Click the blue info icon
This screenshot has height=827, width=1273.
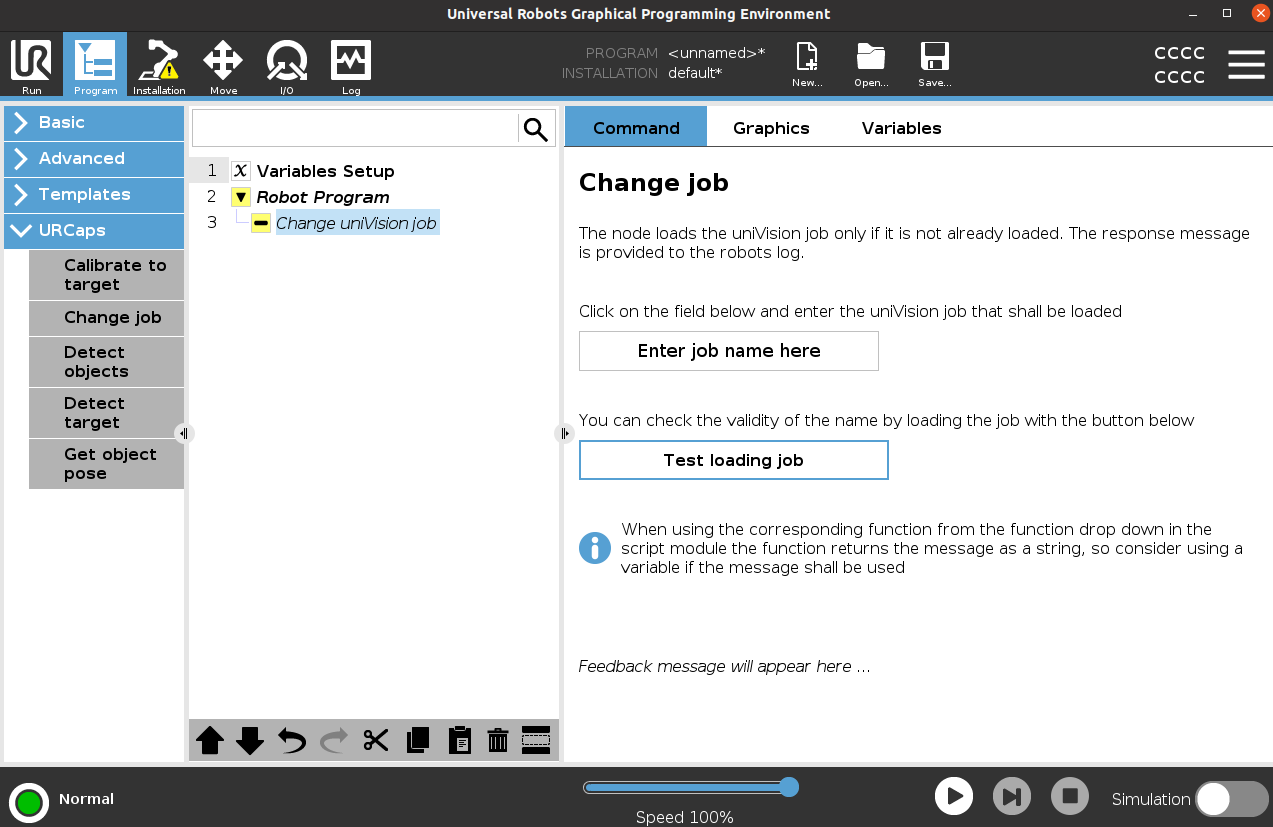[595, 548]
